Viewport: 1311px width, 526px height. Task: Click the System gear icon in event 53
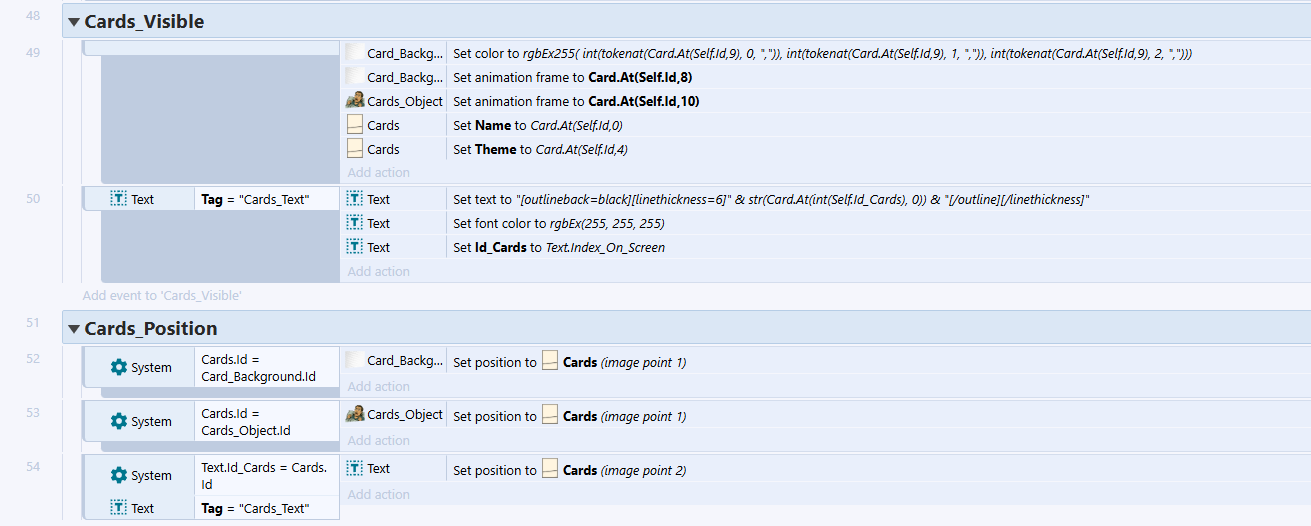point(119,421)
